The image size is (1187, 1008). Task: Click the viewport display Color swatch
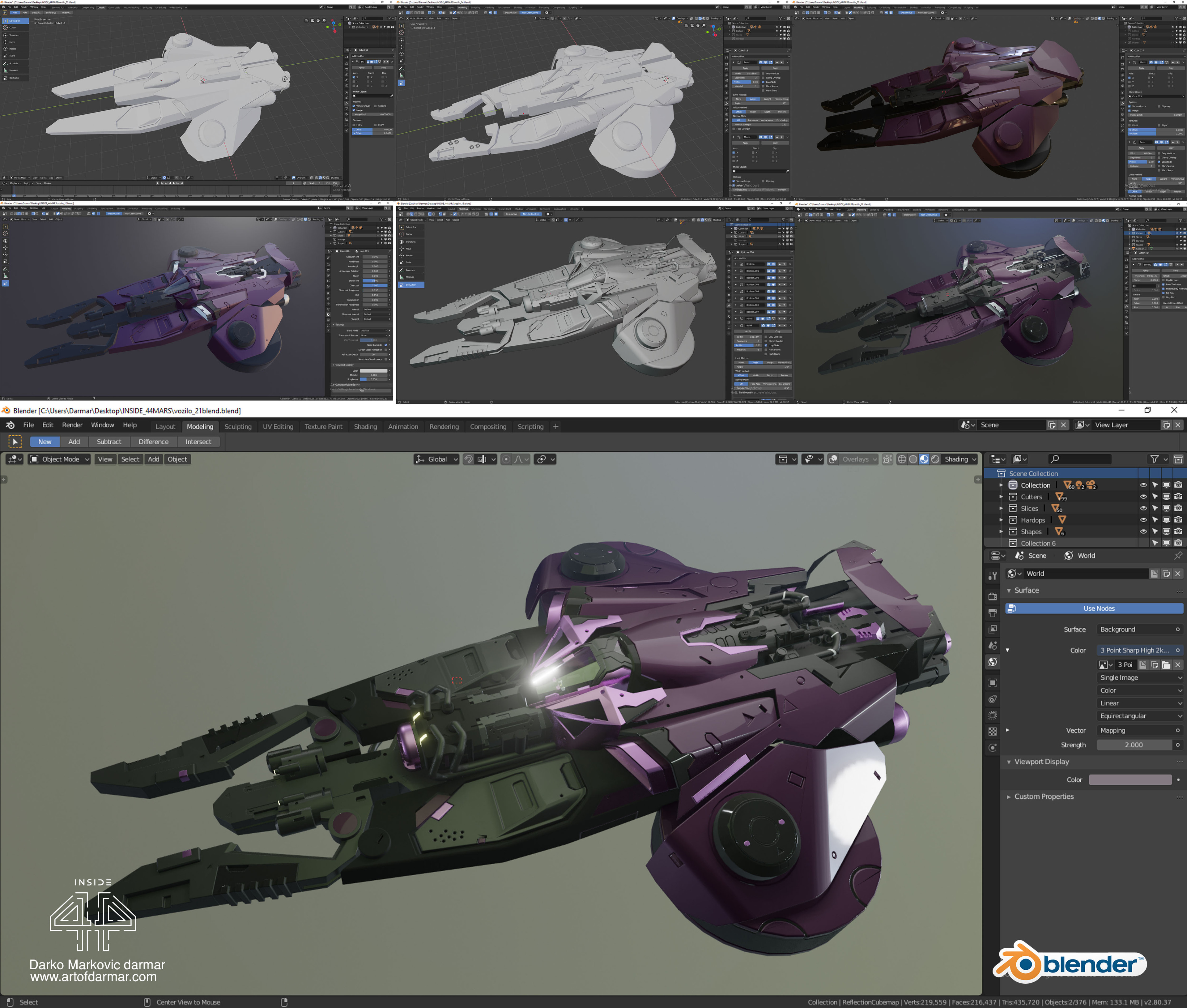point(1130,780)
